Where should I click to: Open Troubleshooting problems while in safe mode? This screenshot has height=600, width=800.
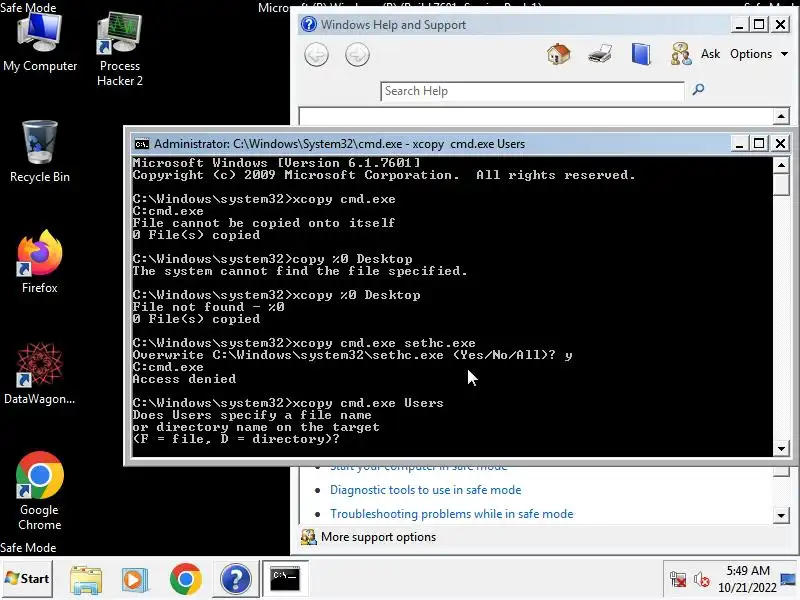tap(452, 514)
